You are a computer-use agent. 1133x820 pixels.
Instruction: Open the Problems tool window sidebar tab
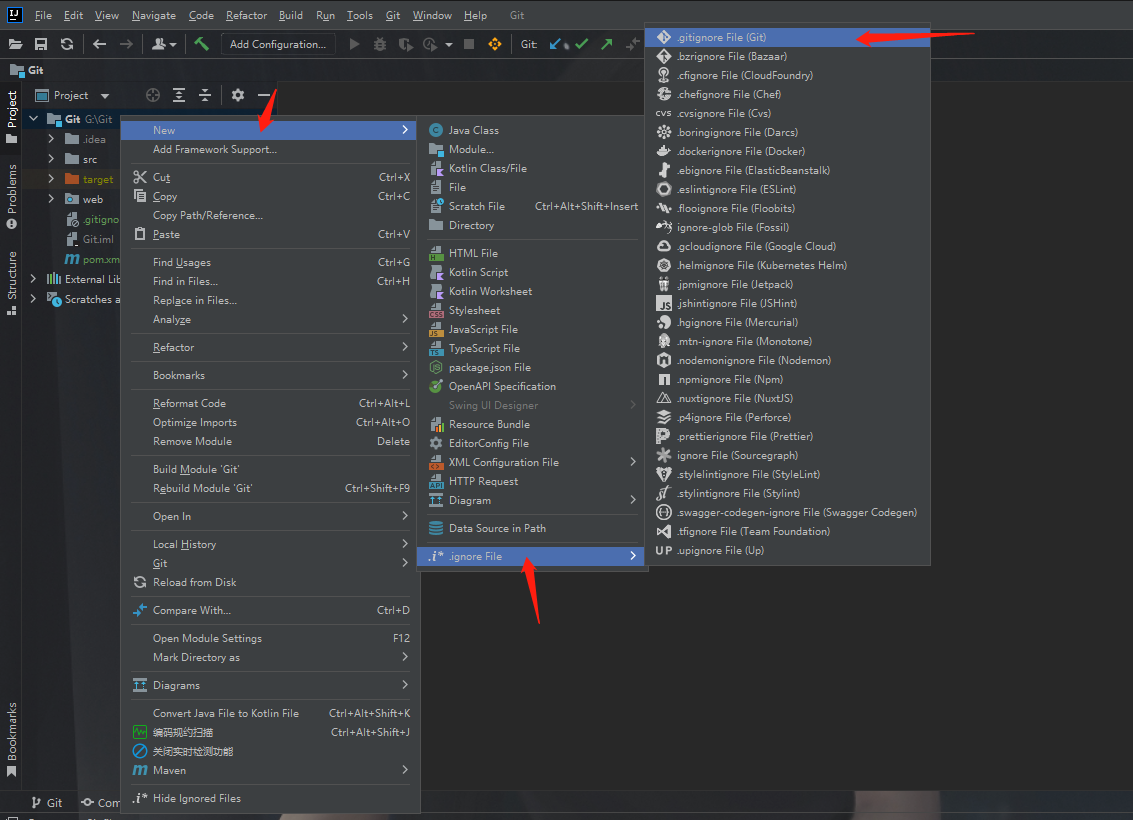12,197
